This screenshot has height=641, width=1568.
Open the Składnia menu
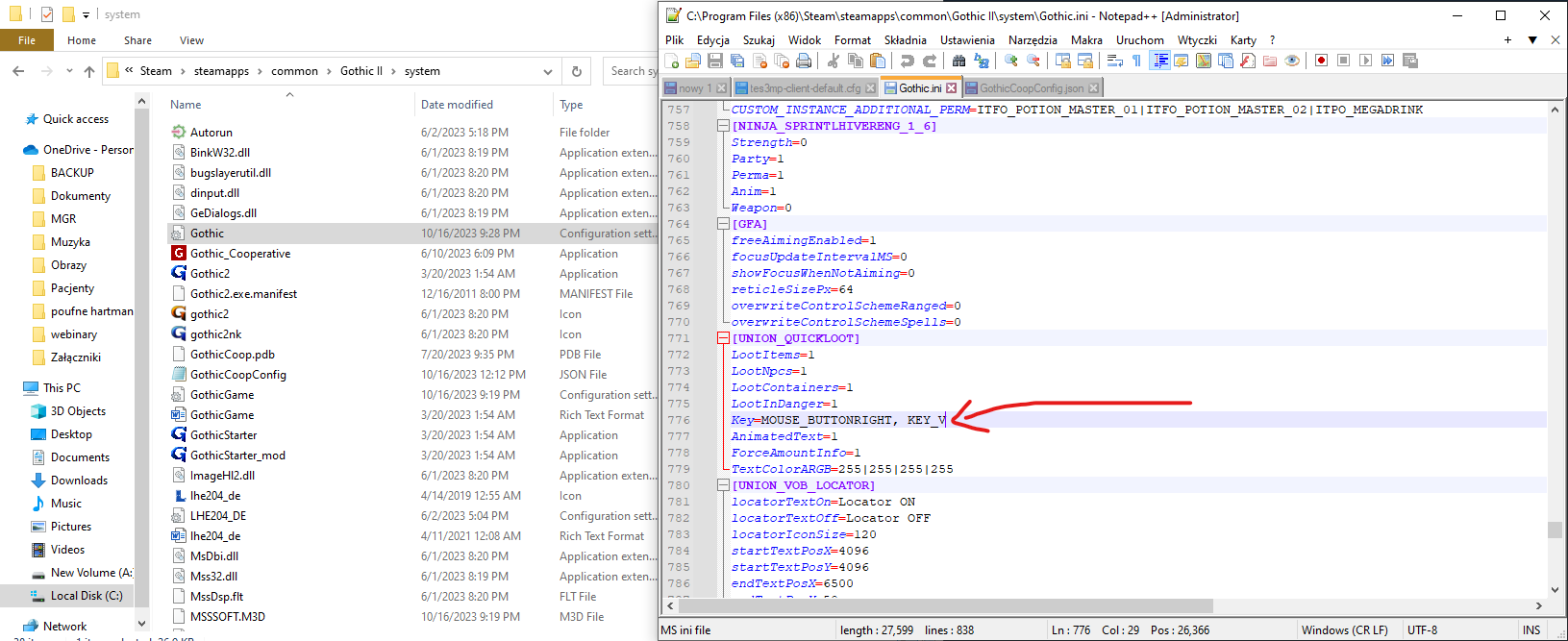[905, 40]
